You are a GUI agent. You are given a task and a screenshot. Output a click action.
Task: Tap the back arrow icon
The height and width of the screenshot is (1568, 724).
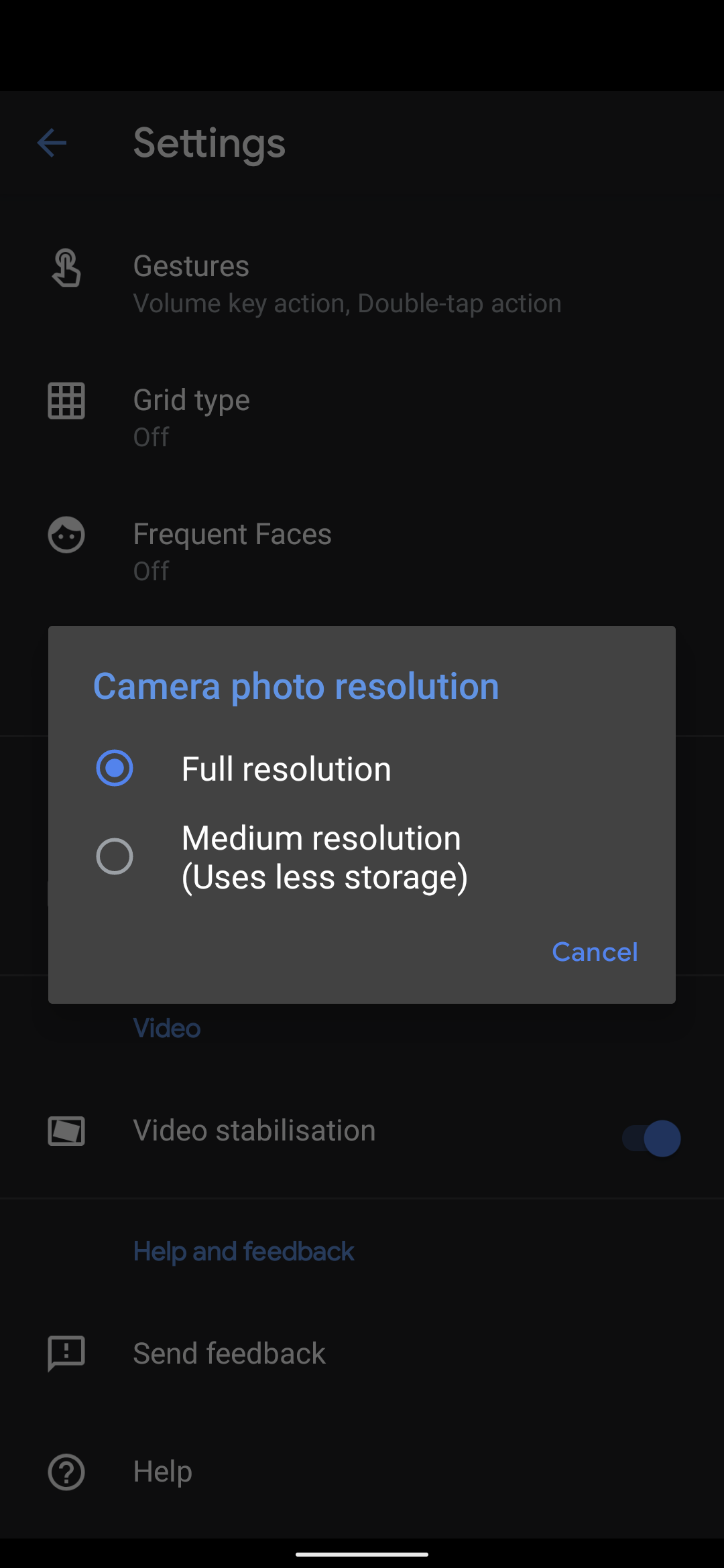52,143
